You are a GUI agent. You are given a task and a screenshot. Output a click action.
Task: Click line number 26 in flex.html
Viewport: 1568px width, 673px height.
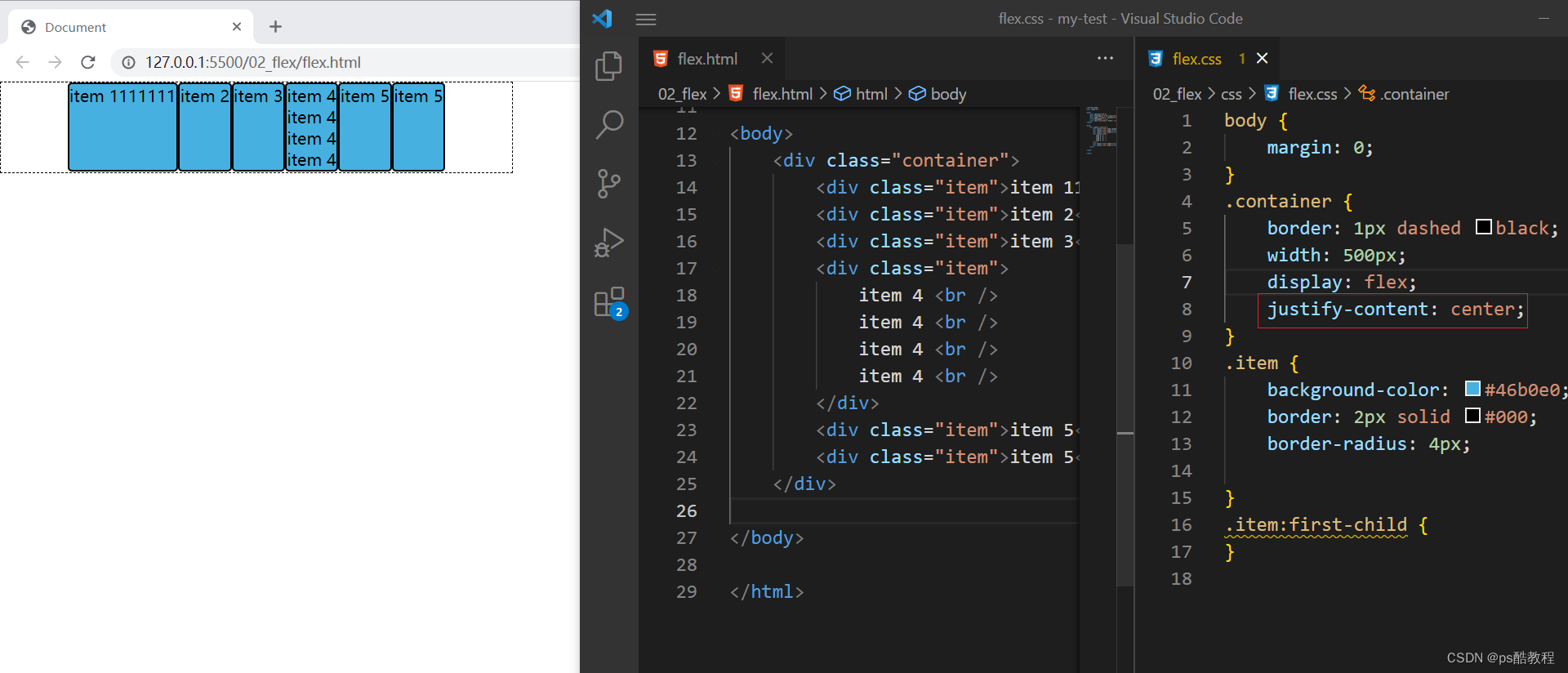[x=687, y=511]
